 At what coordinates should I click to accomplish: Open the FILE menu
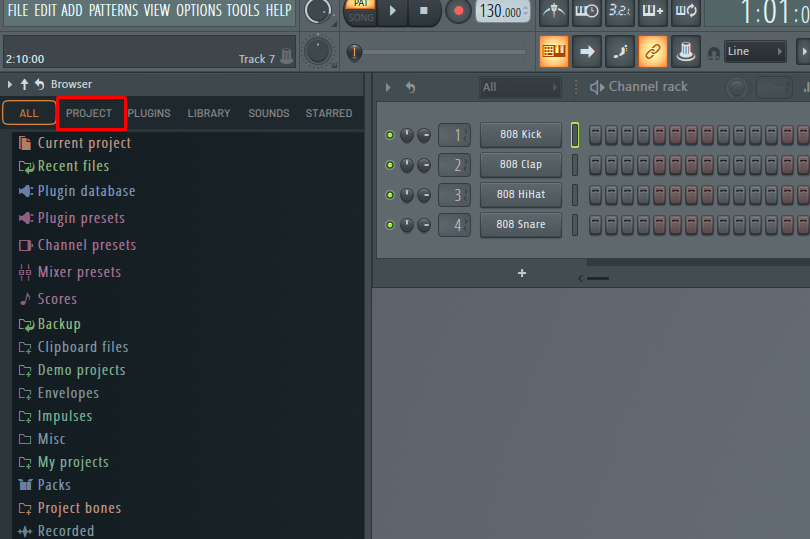[x=18, y=10]
